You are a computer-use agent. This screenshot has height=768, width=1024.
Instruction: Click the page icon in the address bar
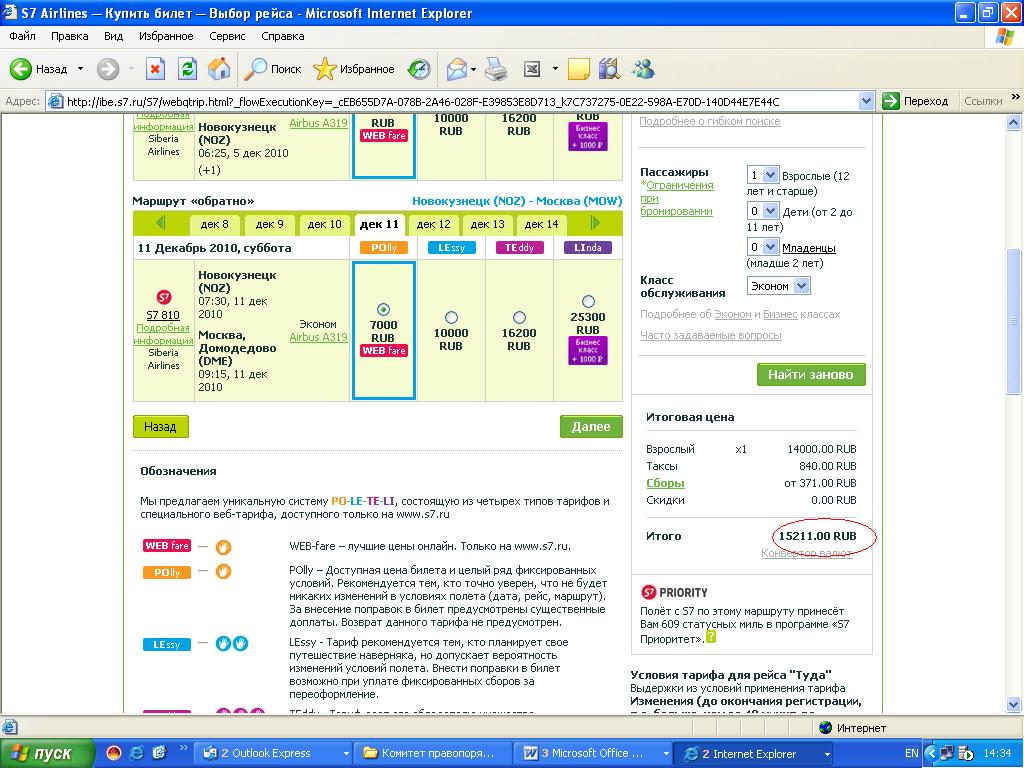tap(56, 101)
